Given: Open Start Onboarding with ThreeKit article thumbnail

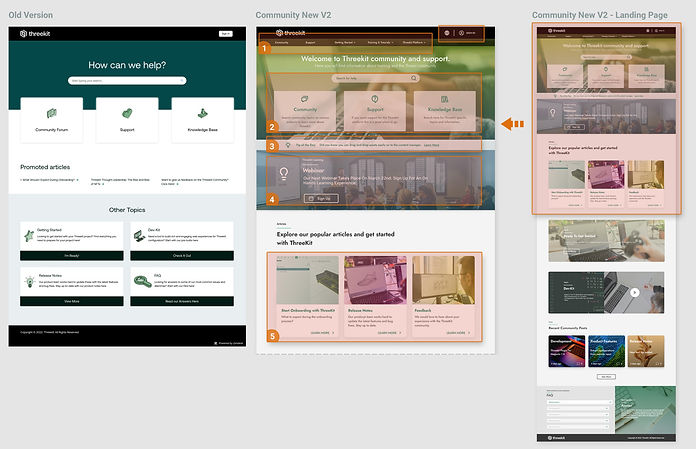Looking at the screenshot, I should click(308, 280).
